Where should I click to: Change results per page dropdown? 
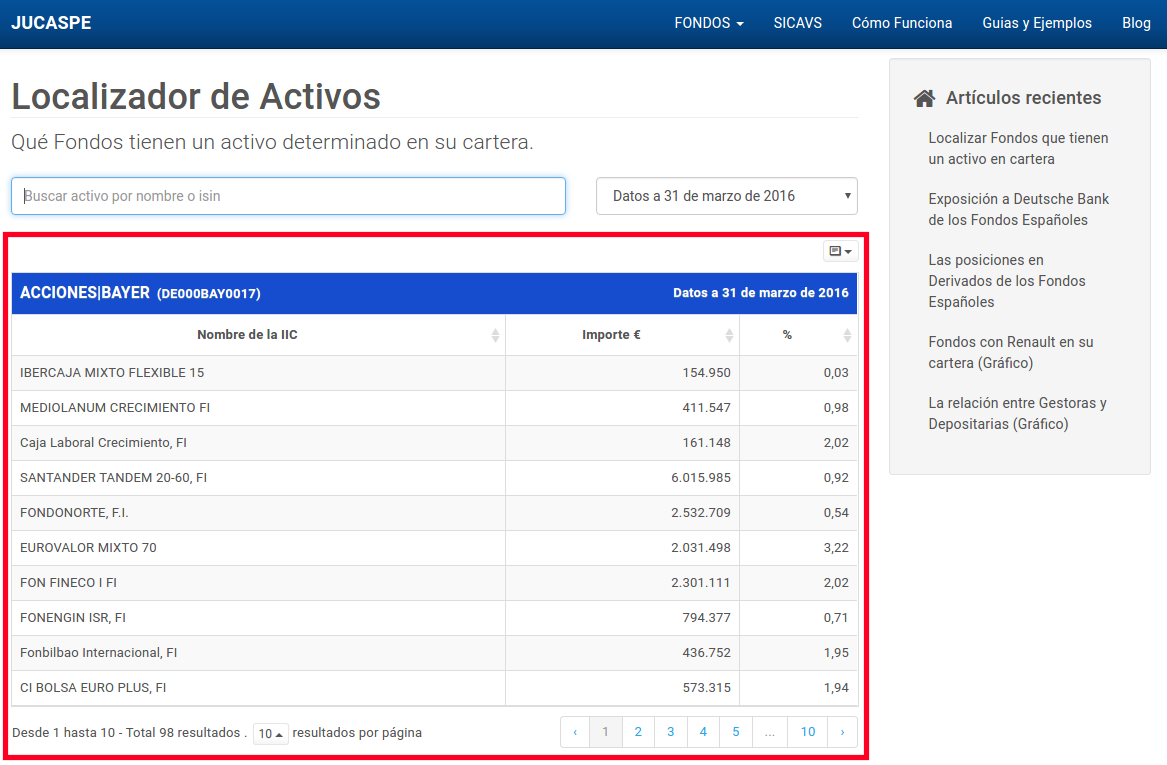pos(270,734)
